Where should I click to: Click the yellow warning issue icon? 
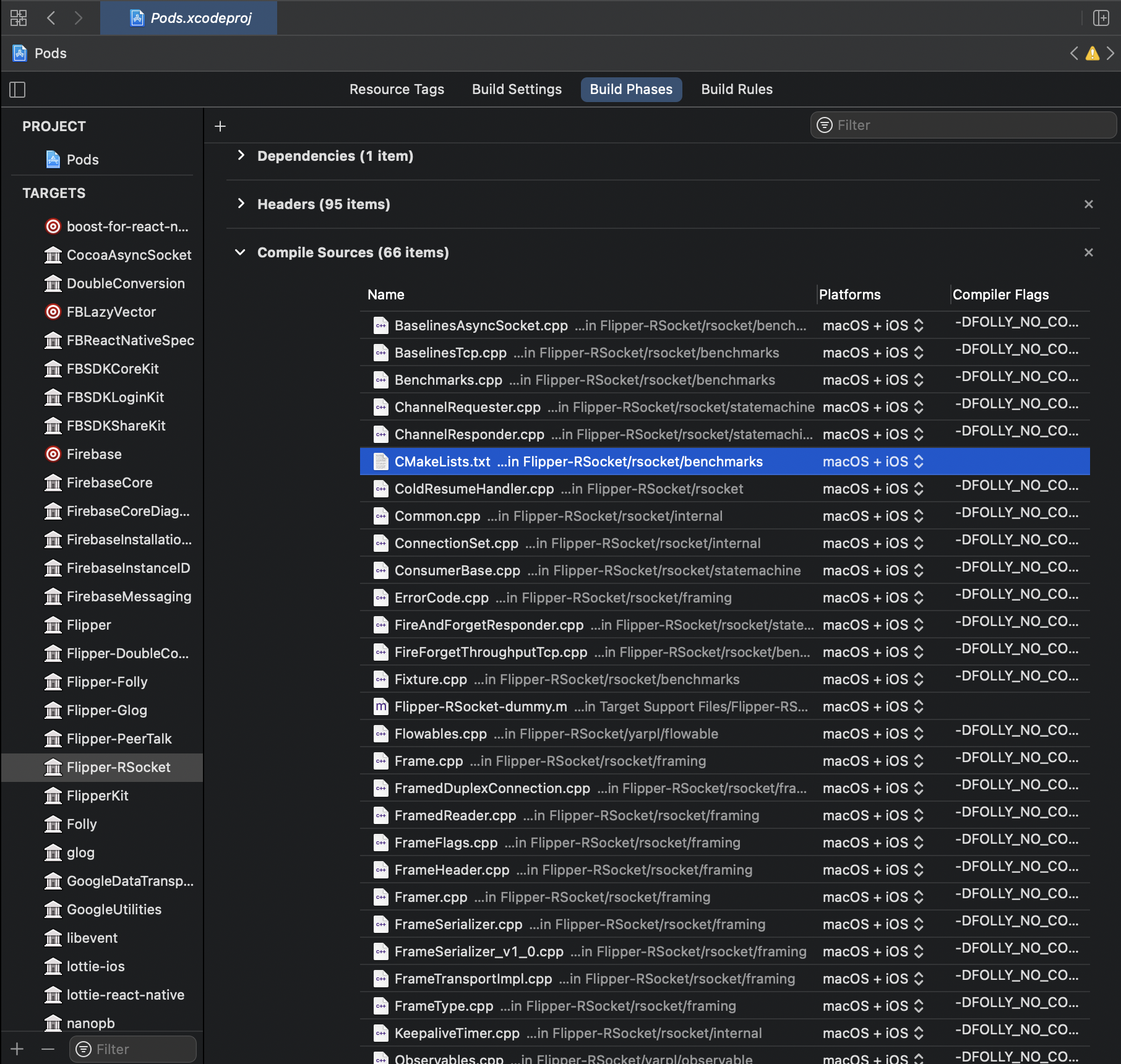coord(1093,54)
